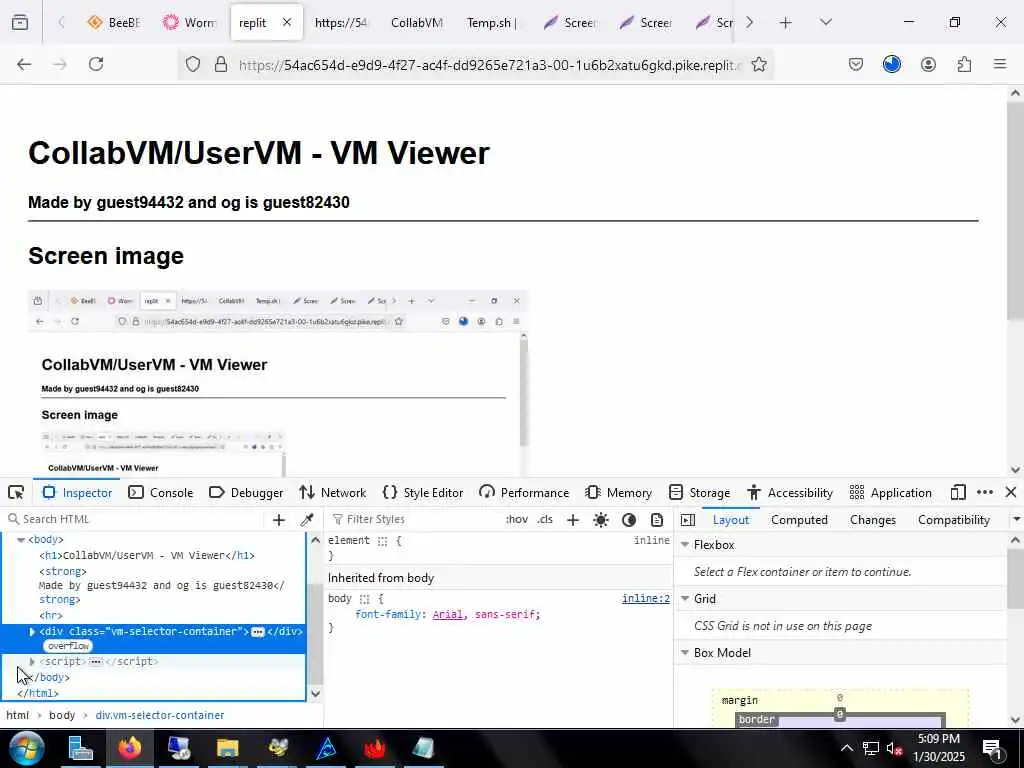
Task: Toggle .cls class panel
Action: click(545, 519)
